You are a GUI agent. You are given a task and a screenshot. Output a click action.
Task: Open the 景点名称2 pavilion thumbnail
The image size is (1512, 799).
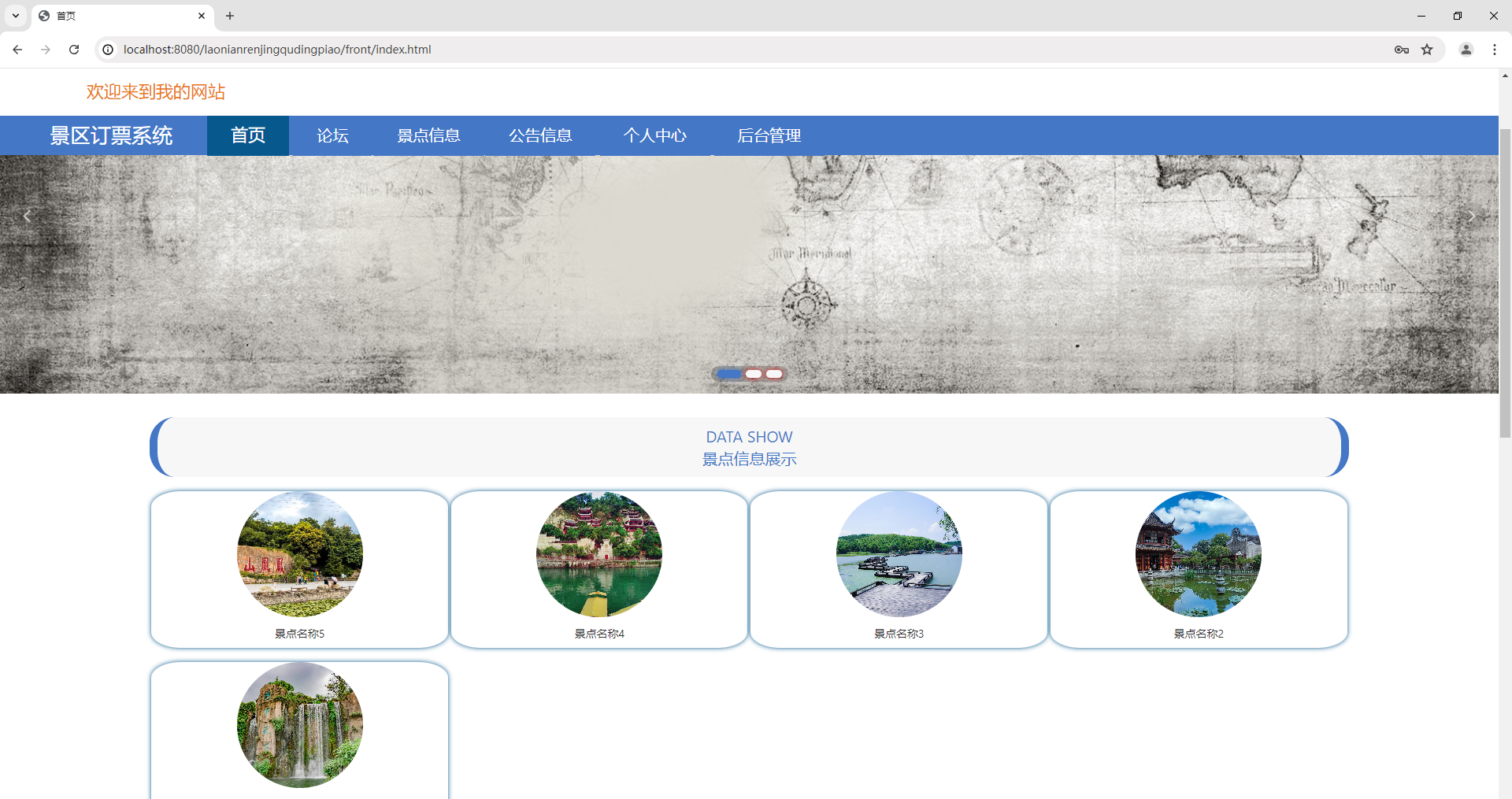[1199, 554]
